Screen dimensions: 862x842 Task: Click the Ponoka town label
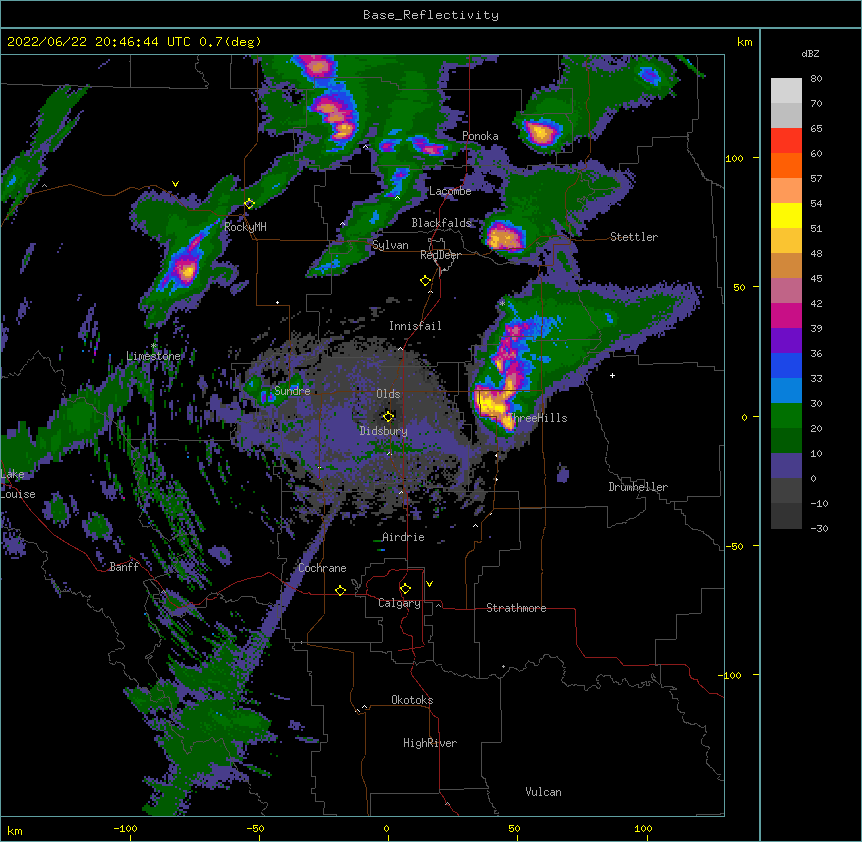[x=480, y=136]
